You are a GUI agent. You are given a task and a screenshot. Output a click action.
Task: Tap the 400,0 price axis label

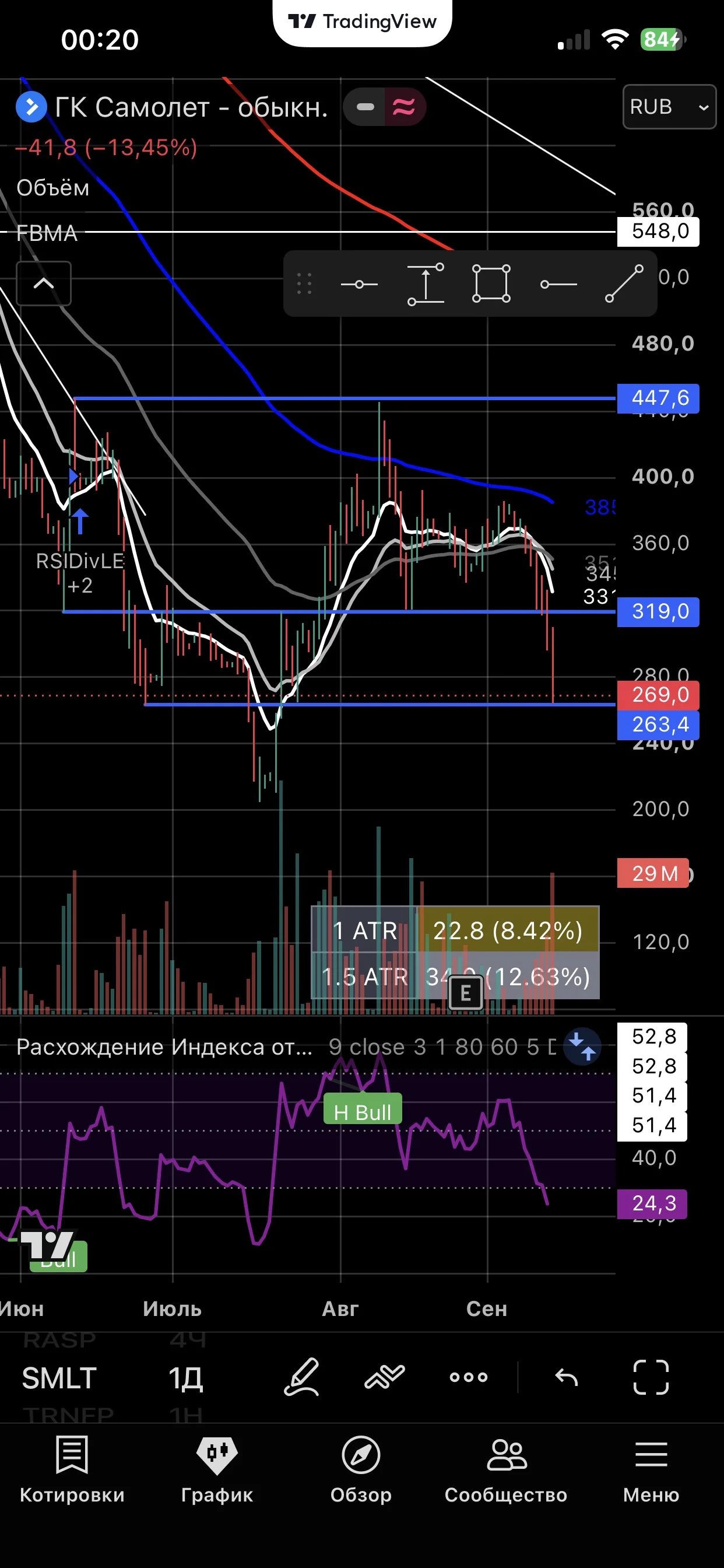(663, 476)
